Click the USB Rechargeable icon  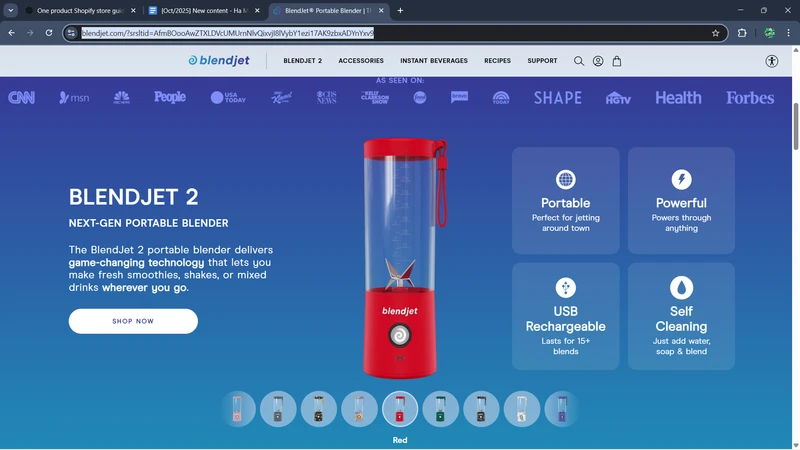(565, 288)
